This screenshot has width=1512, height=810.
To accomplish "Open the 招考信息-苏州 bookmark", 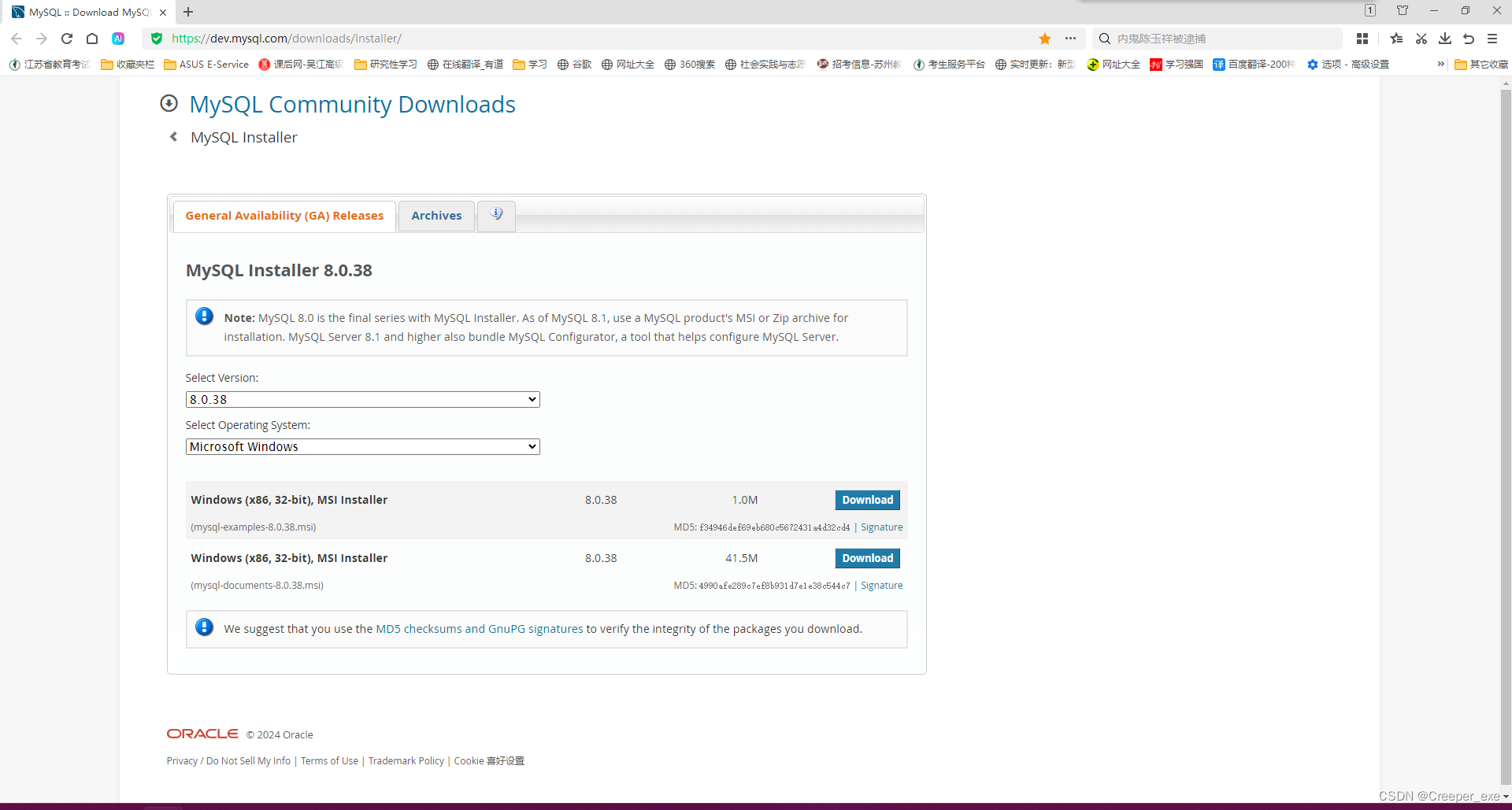I will 859,65.
